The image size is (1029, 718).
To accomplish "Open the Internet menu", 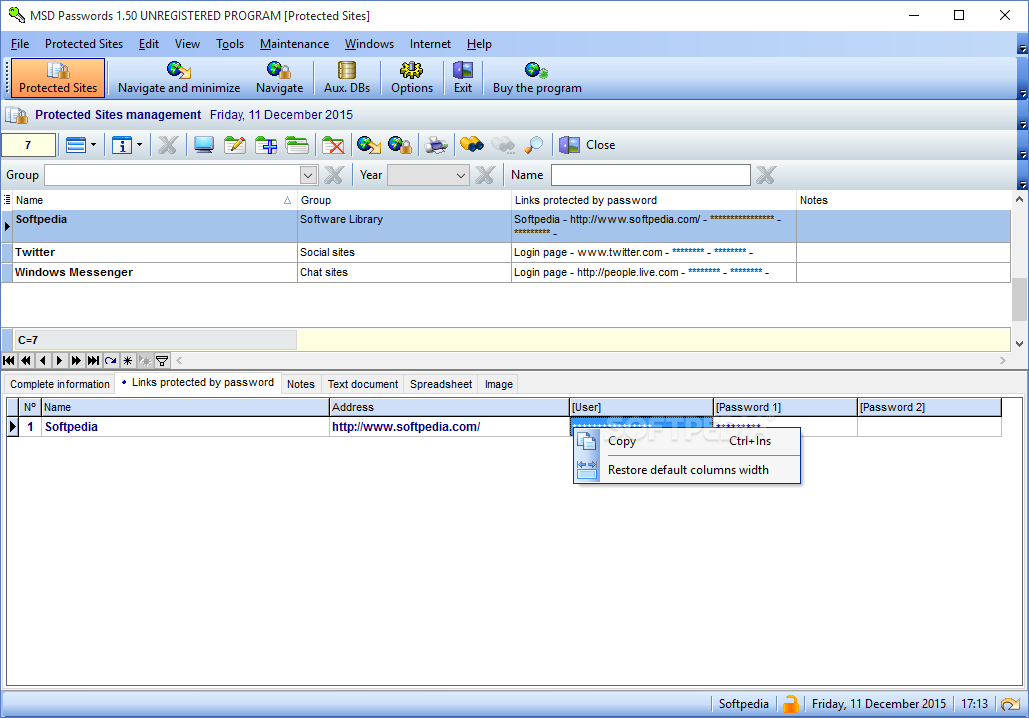I will 430,44.
